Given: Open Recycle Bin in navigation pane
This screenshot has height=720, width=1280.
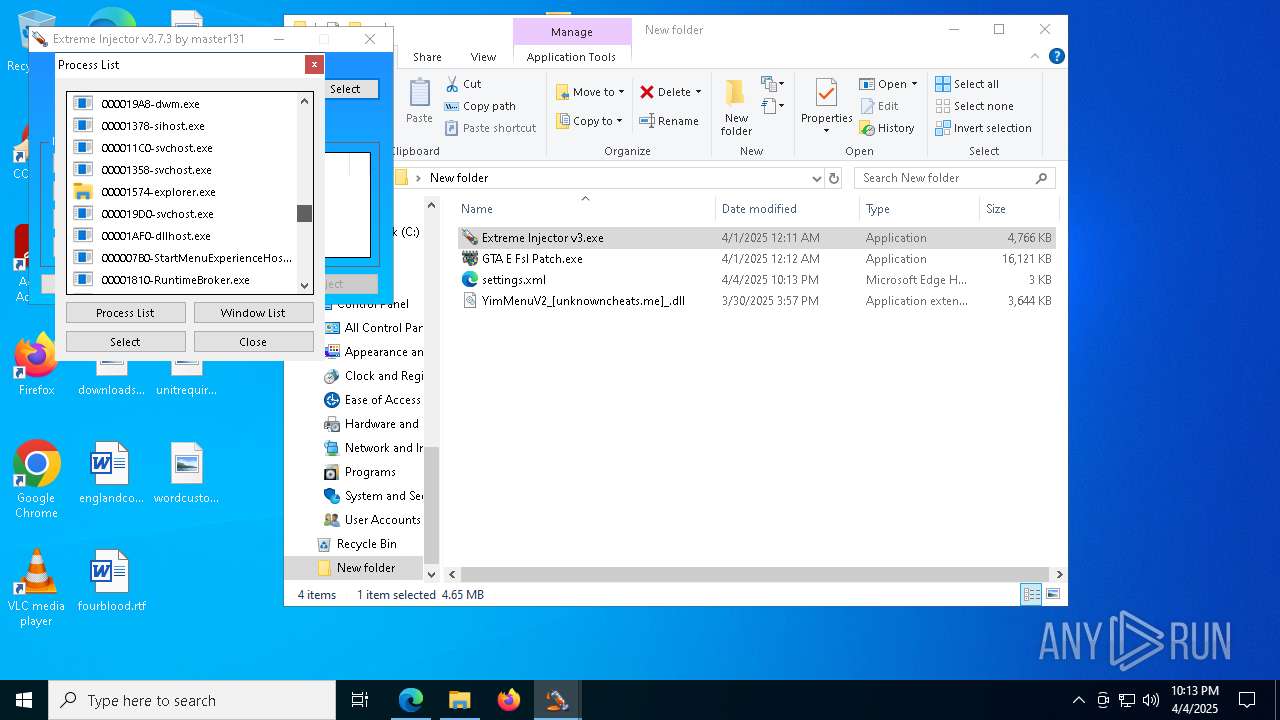Looking at the screenshot, I should click(366, 544).
